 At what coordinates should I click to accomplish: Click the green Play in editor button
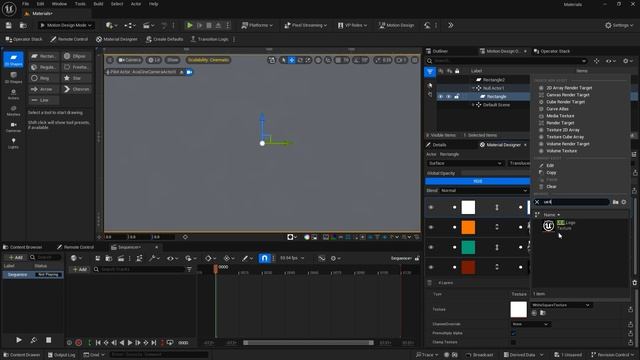tap(189, 25)
